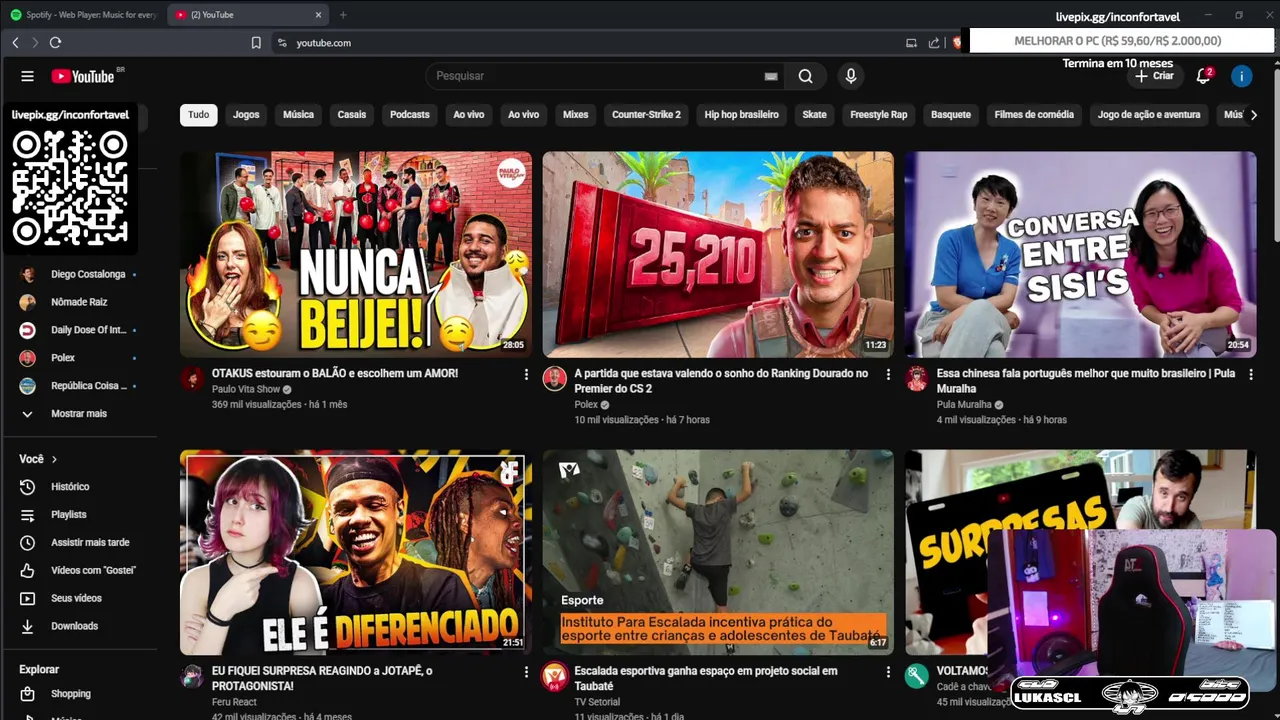
Task: Go back with browser back arrow
Action: tap(15, 43)
